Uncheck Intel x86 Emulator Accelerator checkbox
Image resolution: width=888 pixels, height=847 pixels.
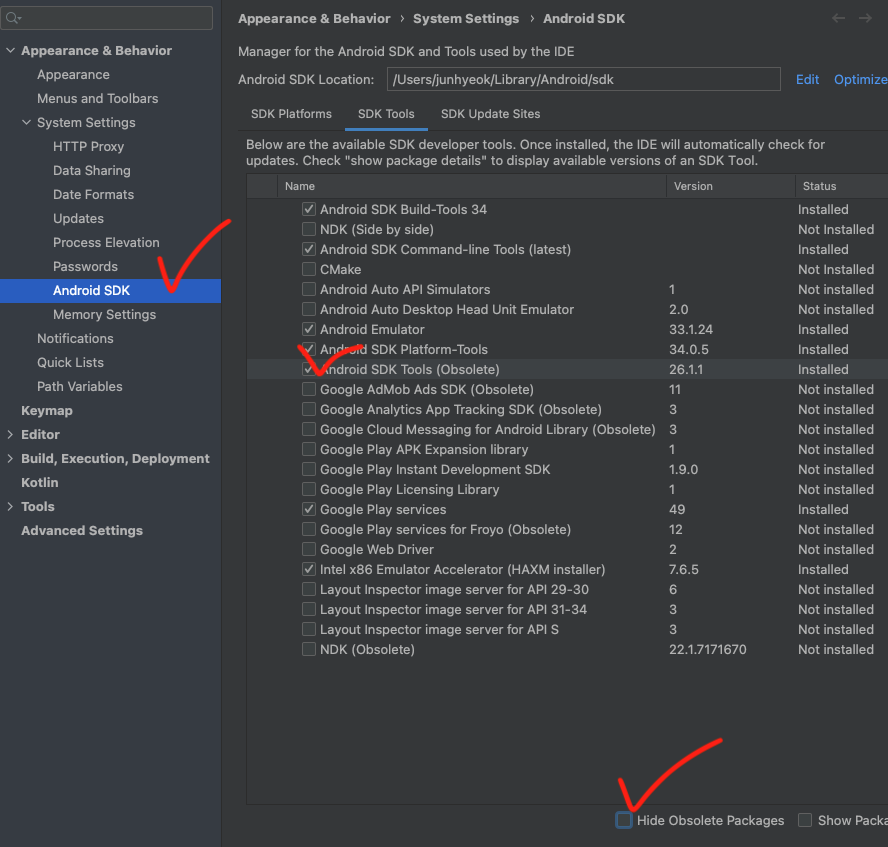point(309,569)
